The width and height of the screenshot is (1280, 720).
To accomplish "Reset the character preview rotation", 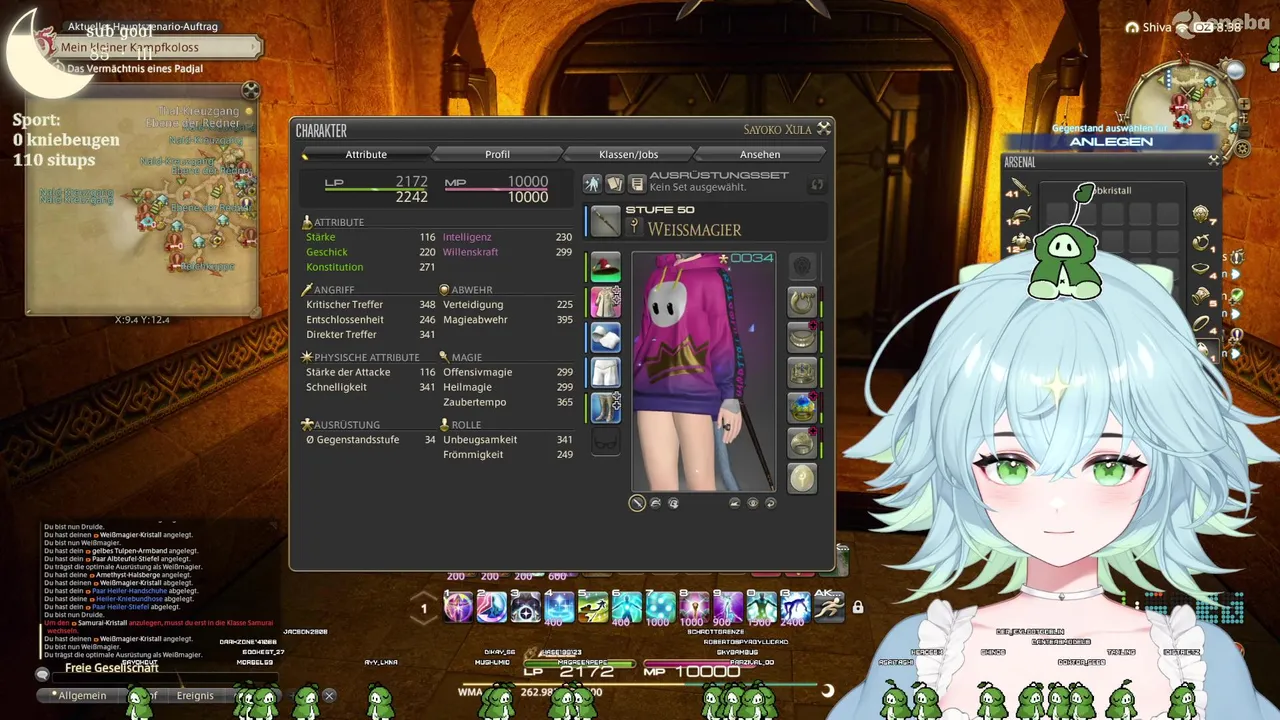I will 771,503.
